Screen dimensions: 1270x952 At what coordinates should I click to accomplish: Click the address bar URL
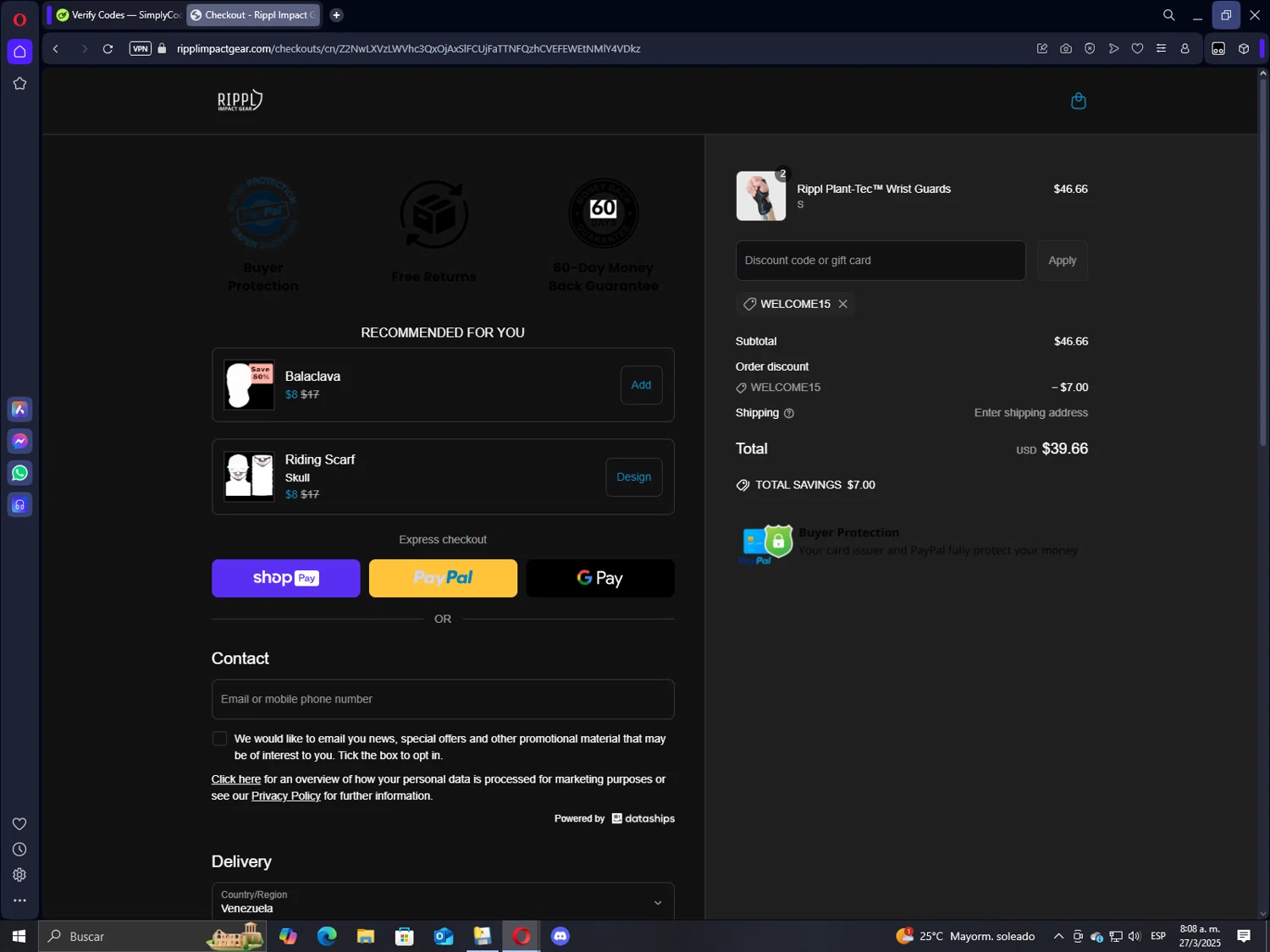tap(408, 49)
